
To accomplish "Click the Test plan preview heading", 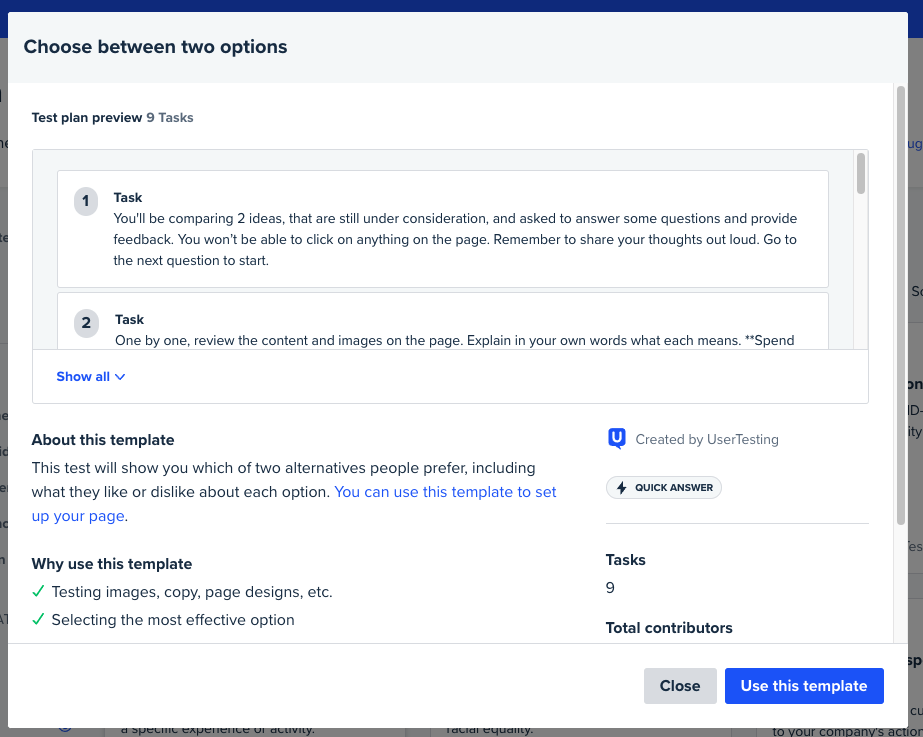I will point(87,117).
